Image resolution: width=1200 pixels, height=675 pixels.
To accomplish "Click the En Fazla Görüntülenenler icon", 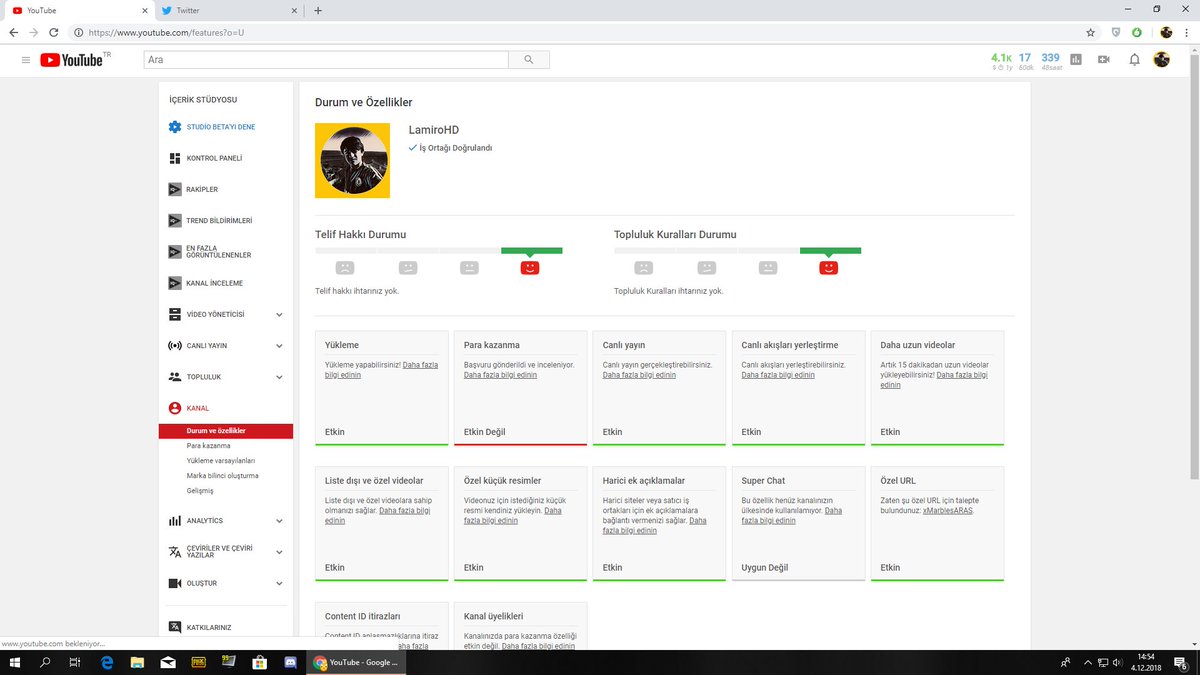I will click(x=175, y=251).
